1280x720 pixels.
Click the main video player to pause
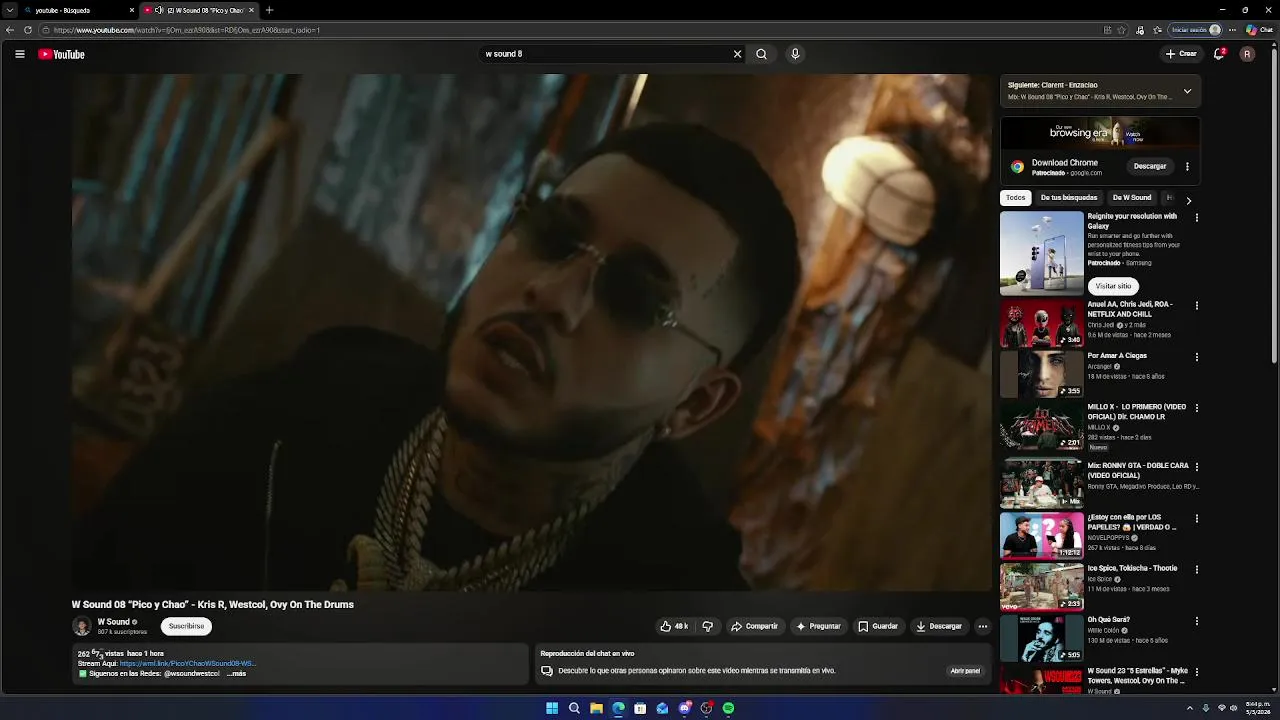[531, 332]
